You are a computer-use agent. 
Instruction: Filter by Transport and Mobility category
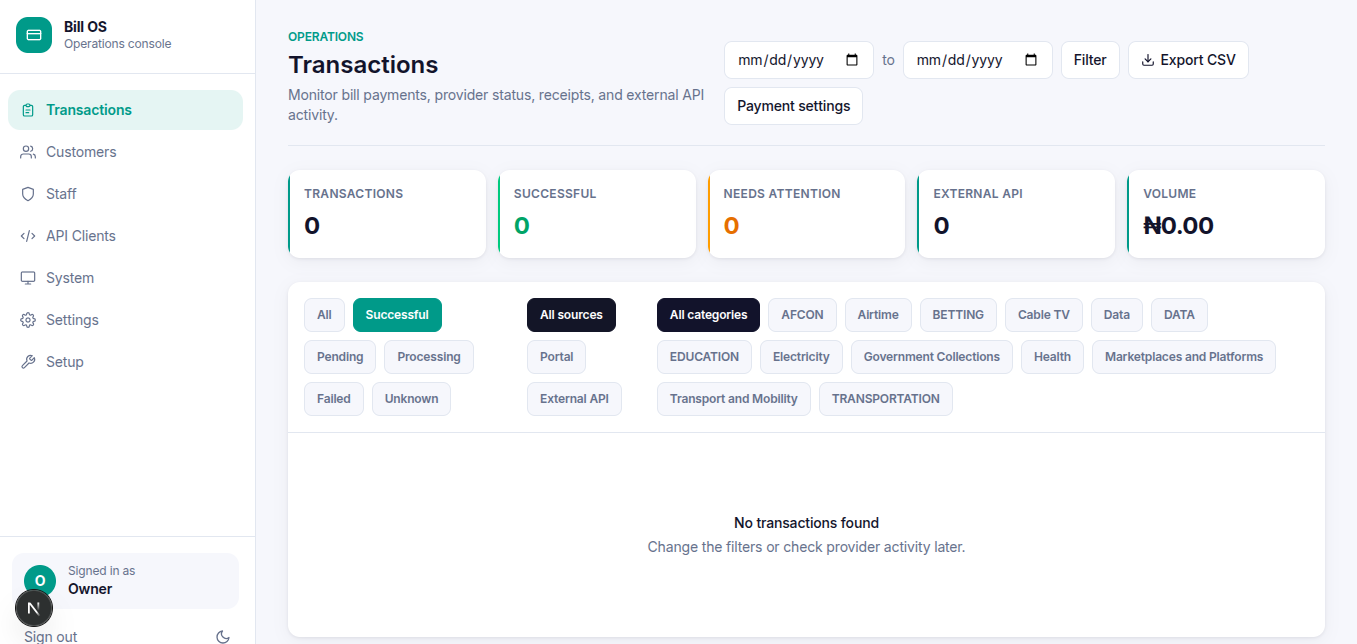[734, 399]
